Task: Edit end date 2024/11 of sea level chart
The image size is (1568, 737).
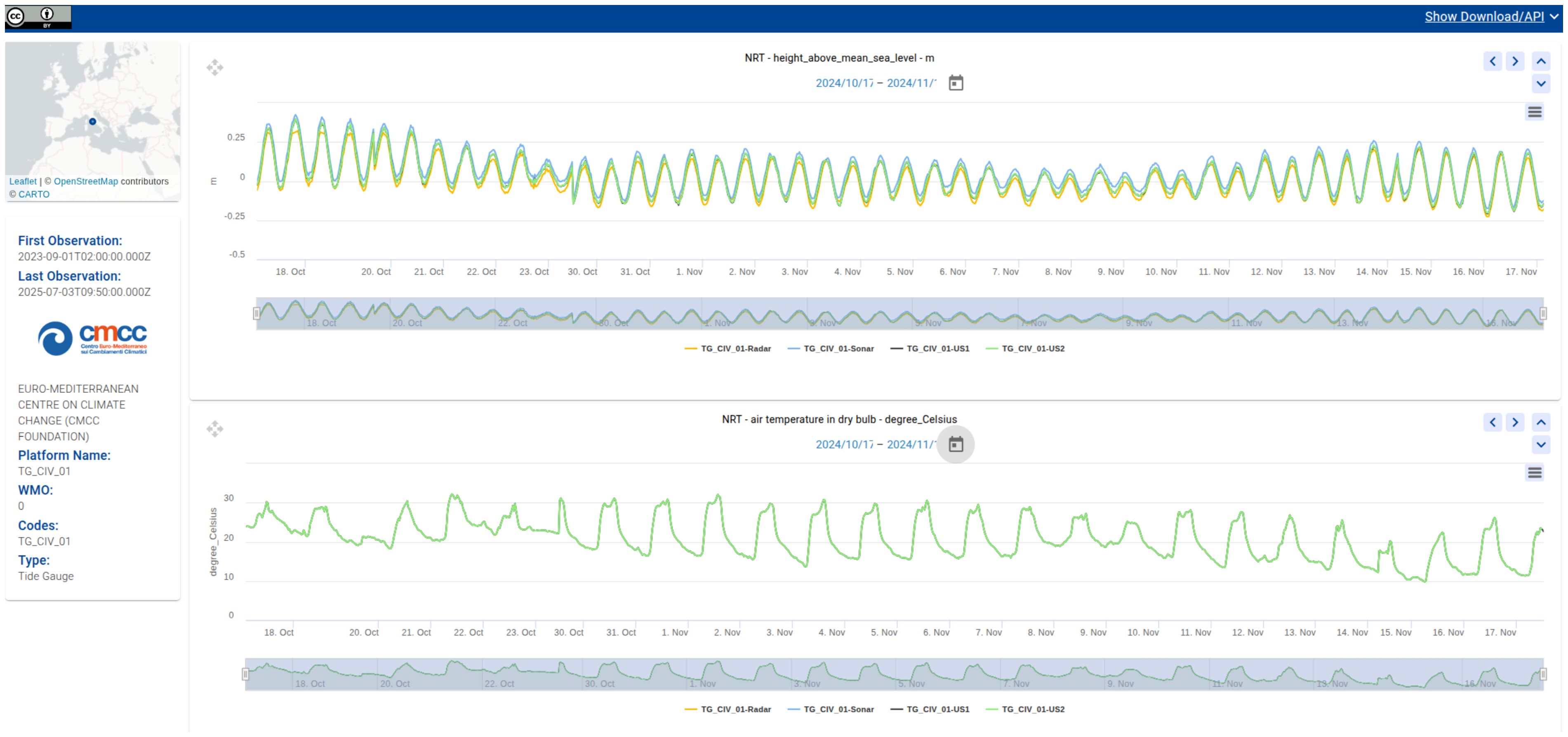Action: pos(911,83)
